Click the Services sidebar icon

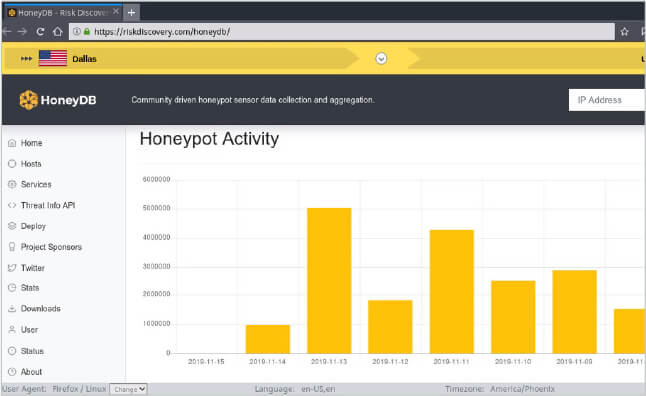(12, 184)
